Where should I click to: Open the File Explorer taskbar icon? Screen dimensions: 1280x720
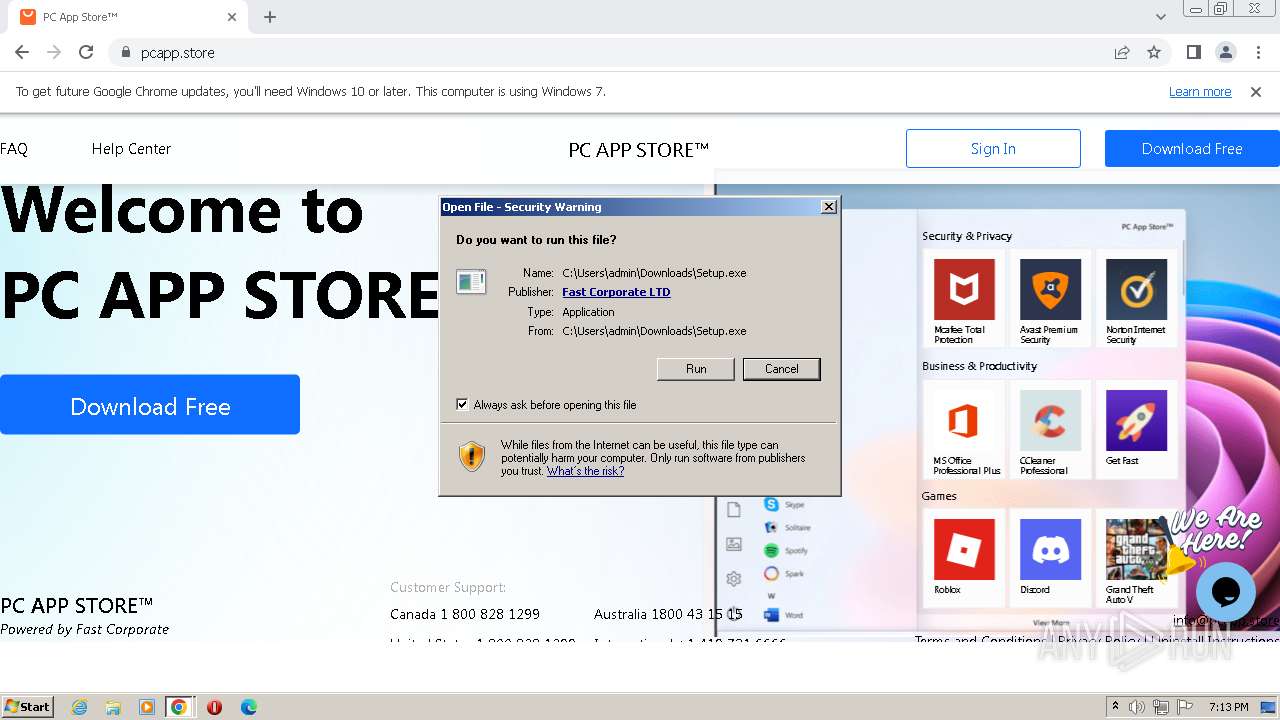pos(113,707)
